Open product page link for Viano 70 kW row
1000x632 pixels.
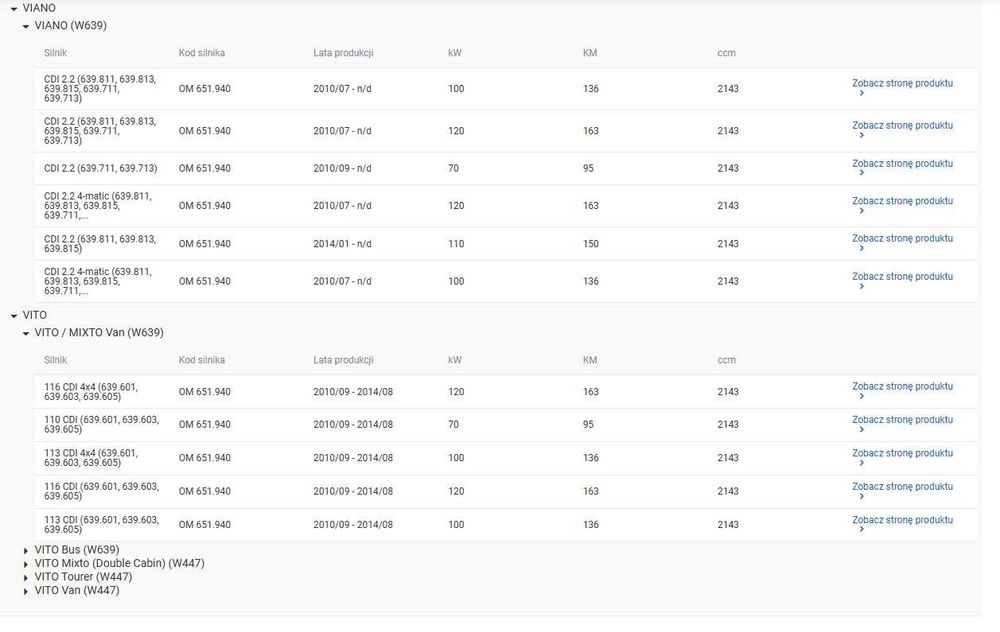click(x=902, y=164)
